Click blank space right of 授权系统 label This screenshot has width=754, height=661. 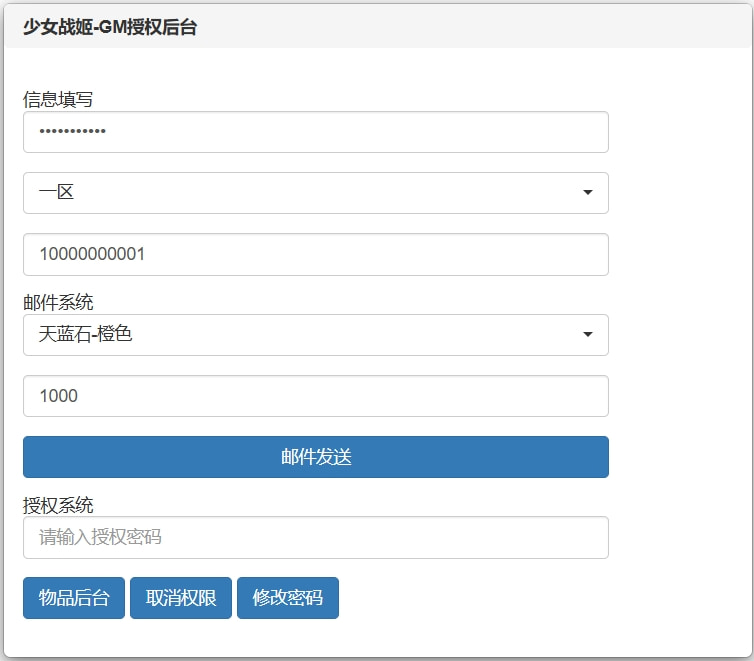pyautogui.click(x=350, y=505)
